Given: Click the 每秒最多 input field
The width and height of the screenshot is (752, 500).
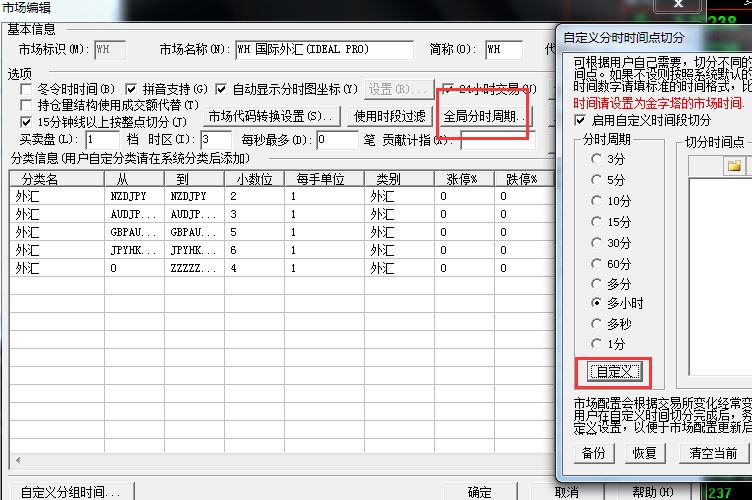Looking at the screenshot, I should pyautogui.click(x=337, y=140).
